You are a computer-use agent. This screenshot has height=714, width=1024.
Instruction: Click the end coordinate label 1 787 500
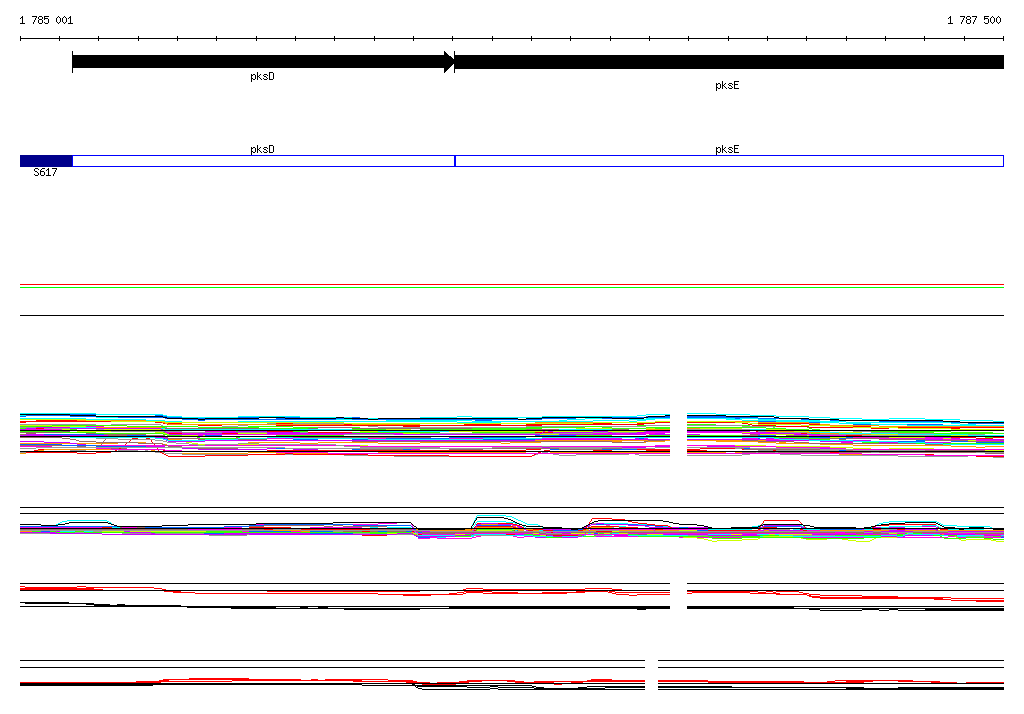[x=974, y=20]
